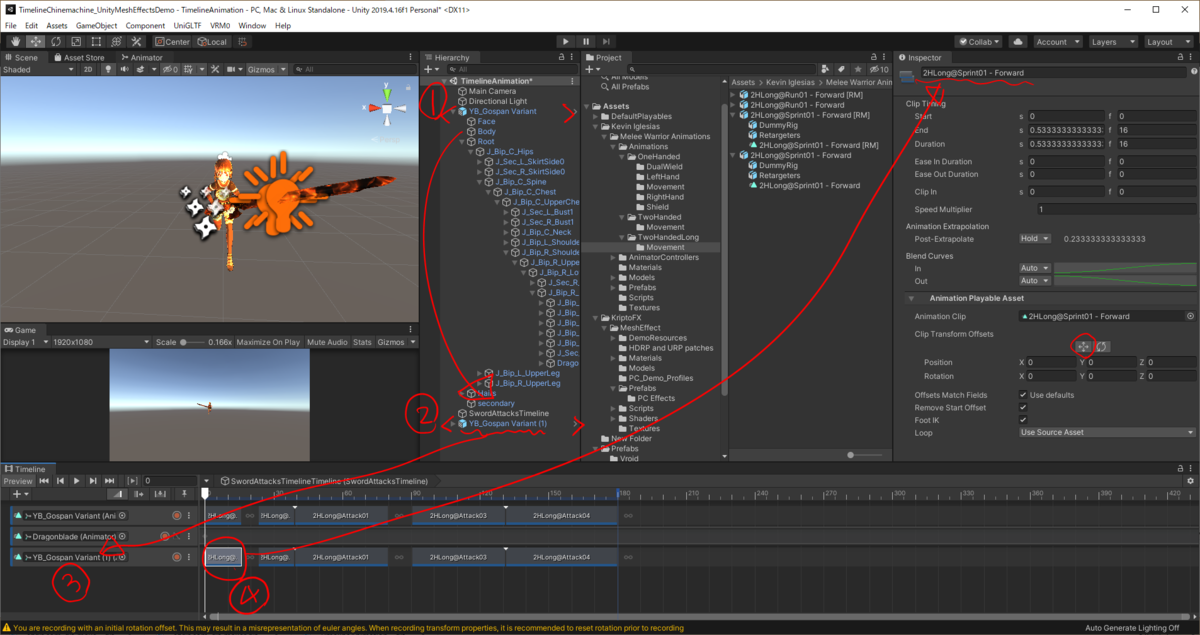This screenshot has height=635, width=1200.
Task: Open Post-Extrapolate Hold dropdown
Action: pyautogui.click(x=1035, y=238)
